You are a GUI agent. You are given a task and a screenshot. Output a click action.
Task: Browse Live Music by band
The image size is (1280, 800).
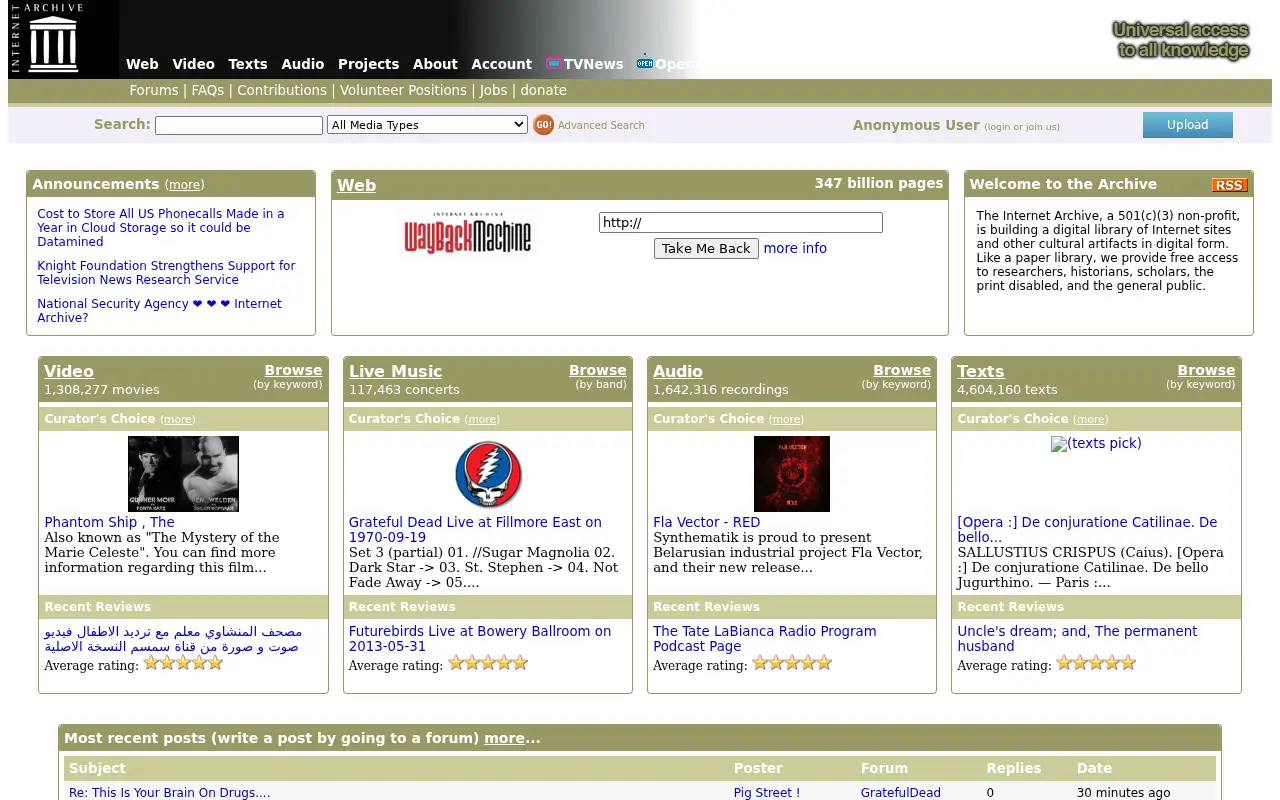click(x=598, y=370)
